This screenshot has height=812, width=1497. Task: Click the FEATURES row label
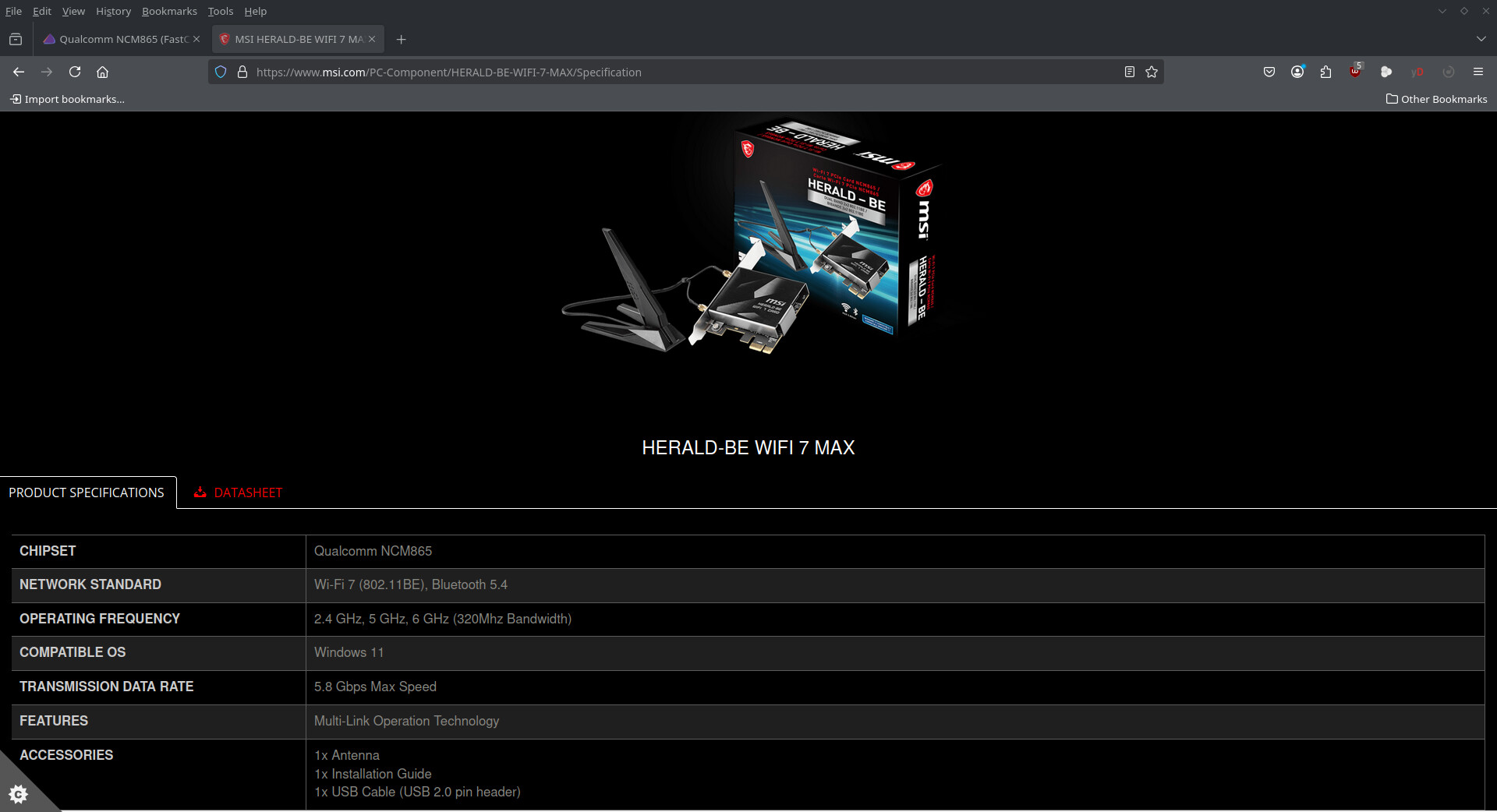point(54,721)
